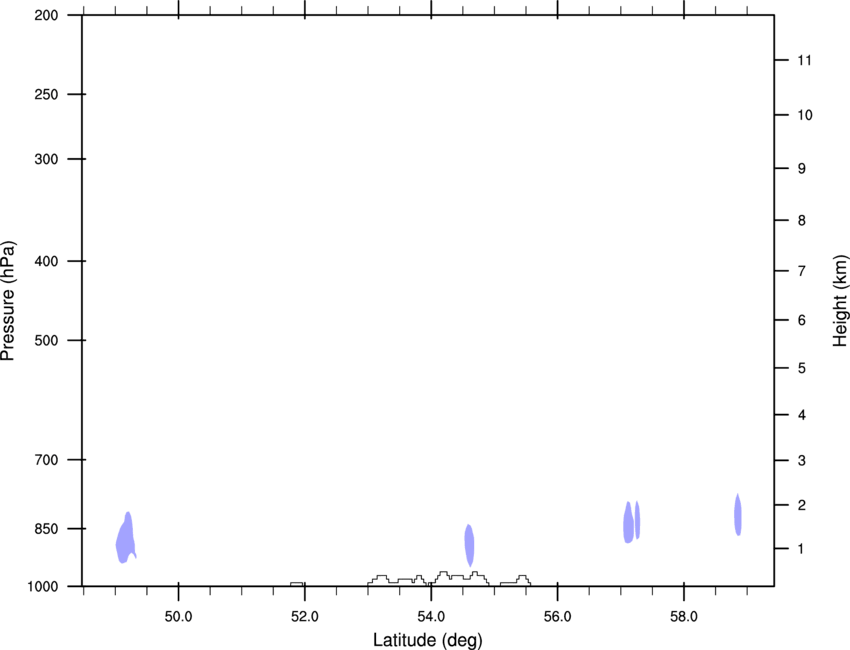This screenshot has width=850, height=650.
Task: Click height tick label 6
Action: 801,320
